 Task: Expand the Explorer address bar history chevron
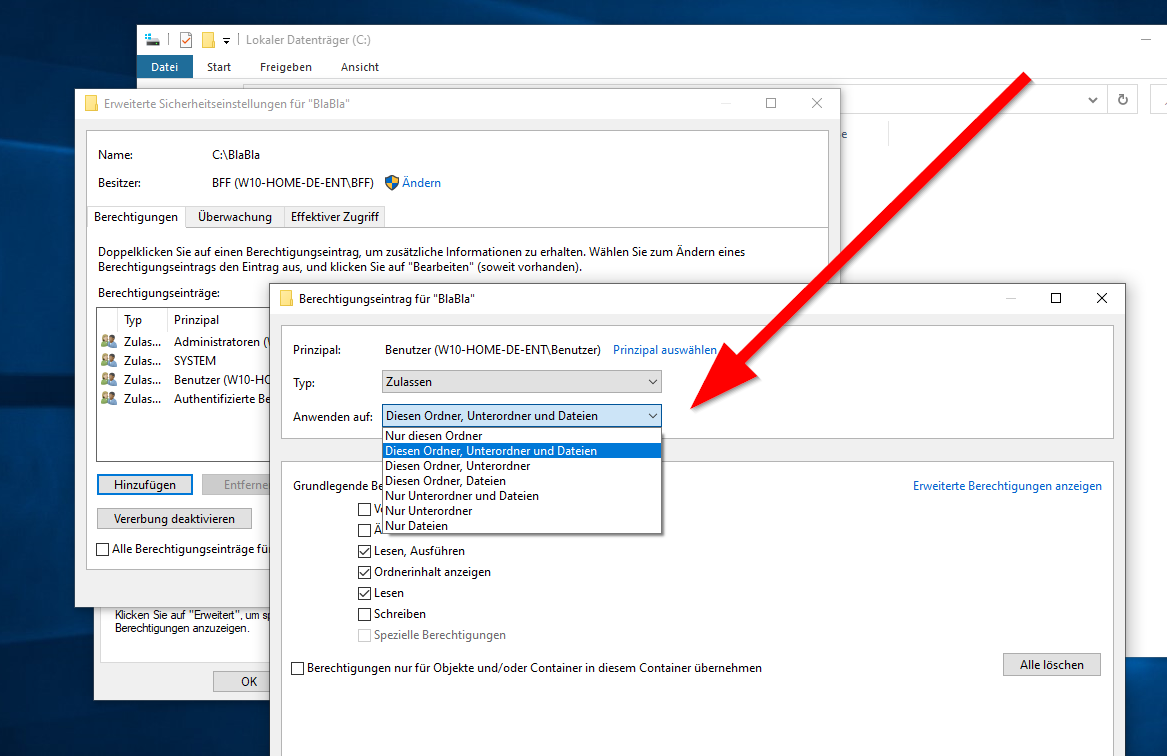pos(1093,100)
